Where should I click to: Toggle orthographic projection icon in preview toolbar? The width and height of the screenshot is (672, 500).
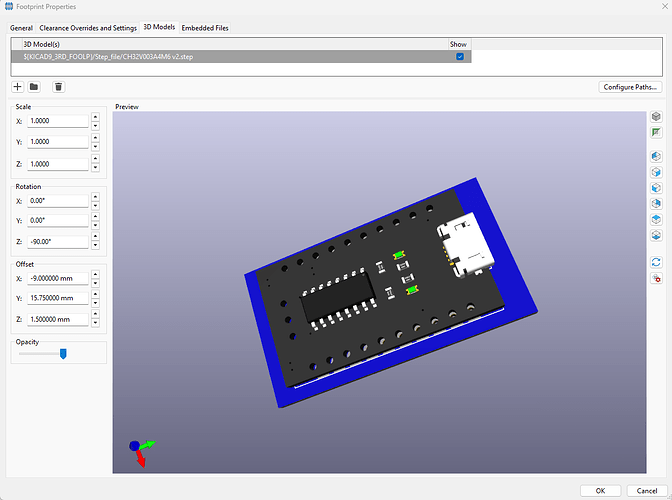(656, 132)
